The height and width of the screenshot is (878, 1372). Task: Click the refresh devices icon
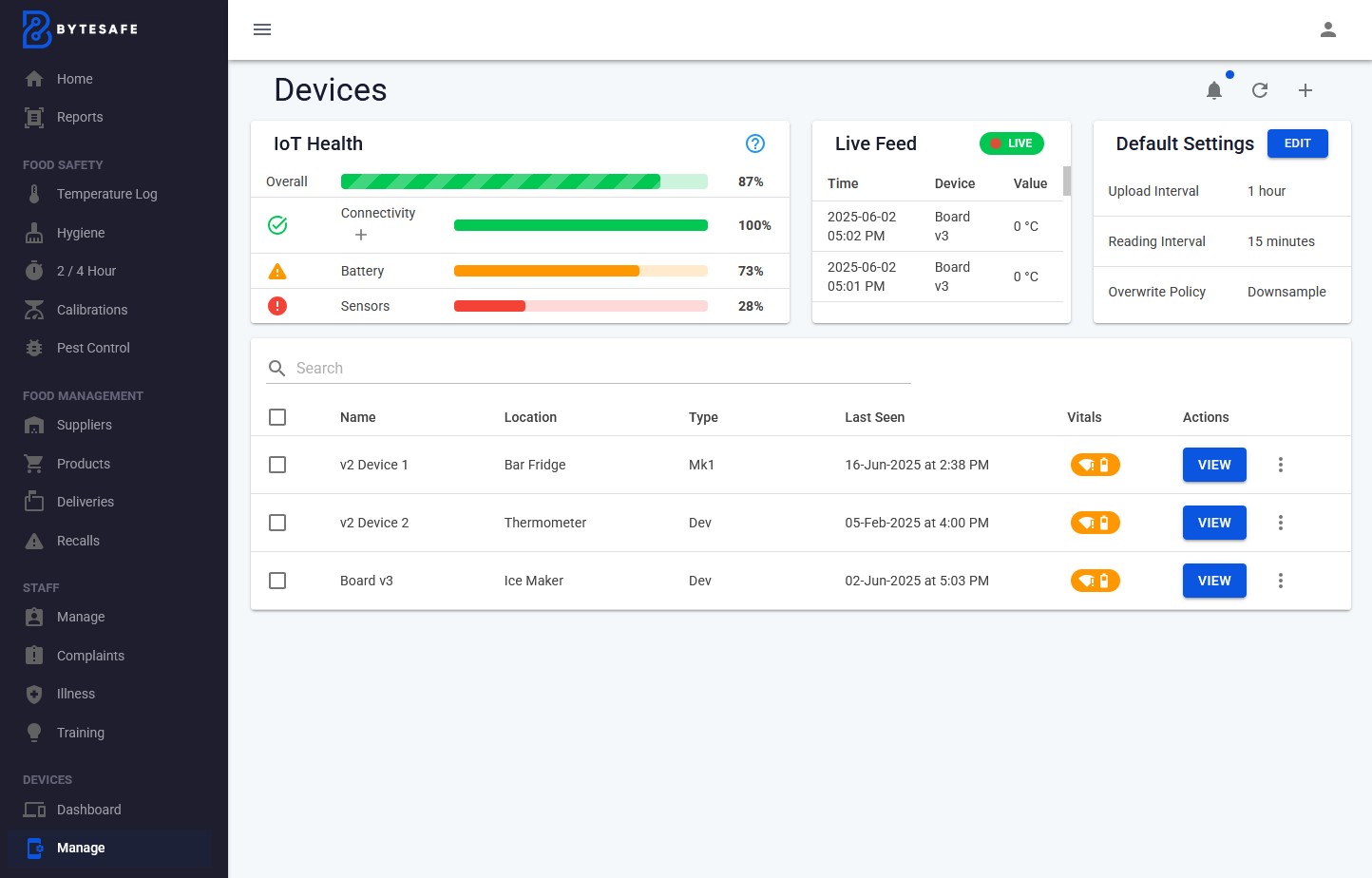[1260, 90]
